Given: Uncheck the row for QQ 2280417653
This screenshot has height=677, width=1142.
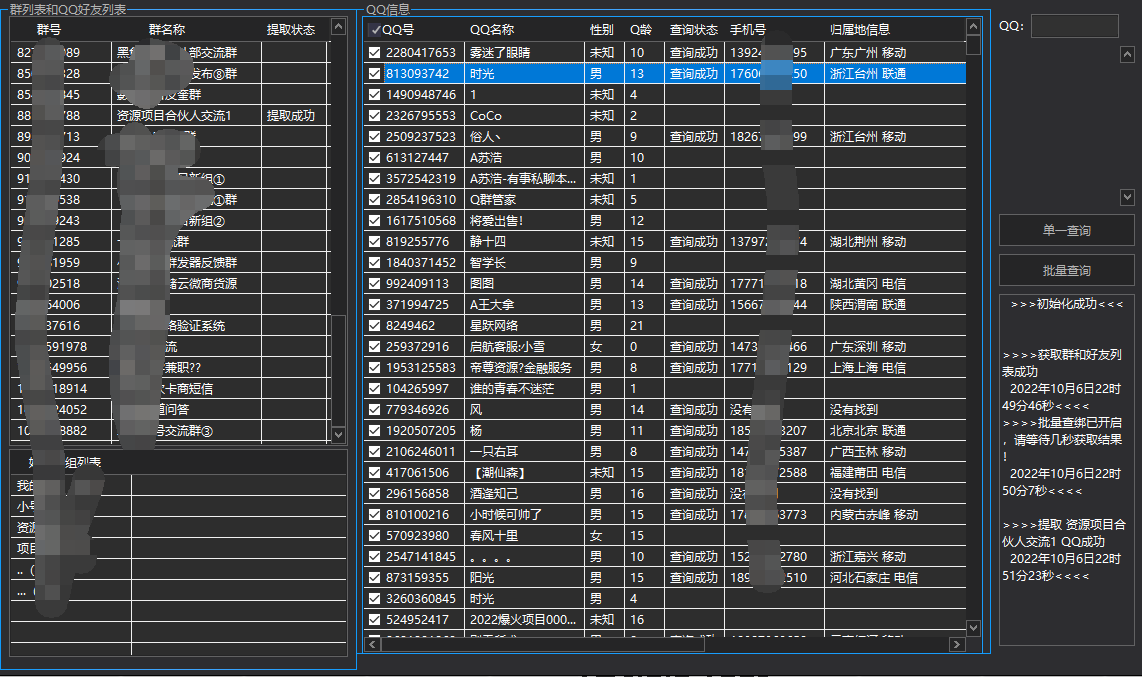Looking at the screenshot, I should tap(375, 53).
